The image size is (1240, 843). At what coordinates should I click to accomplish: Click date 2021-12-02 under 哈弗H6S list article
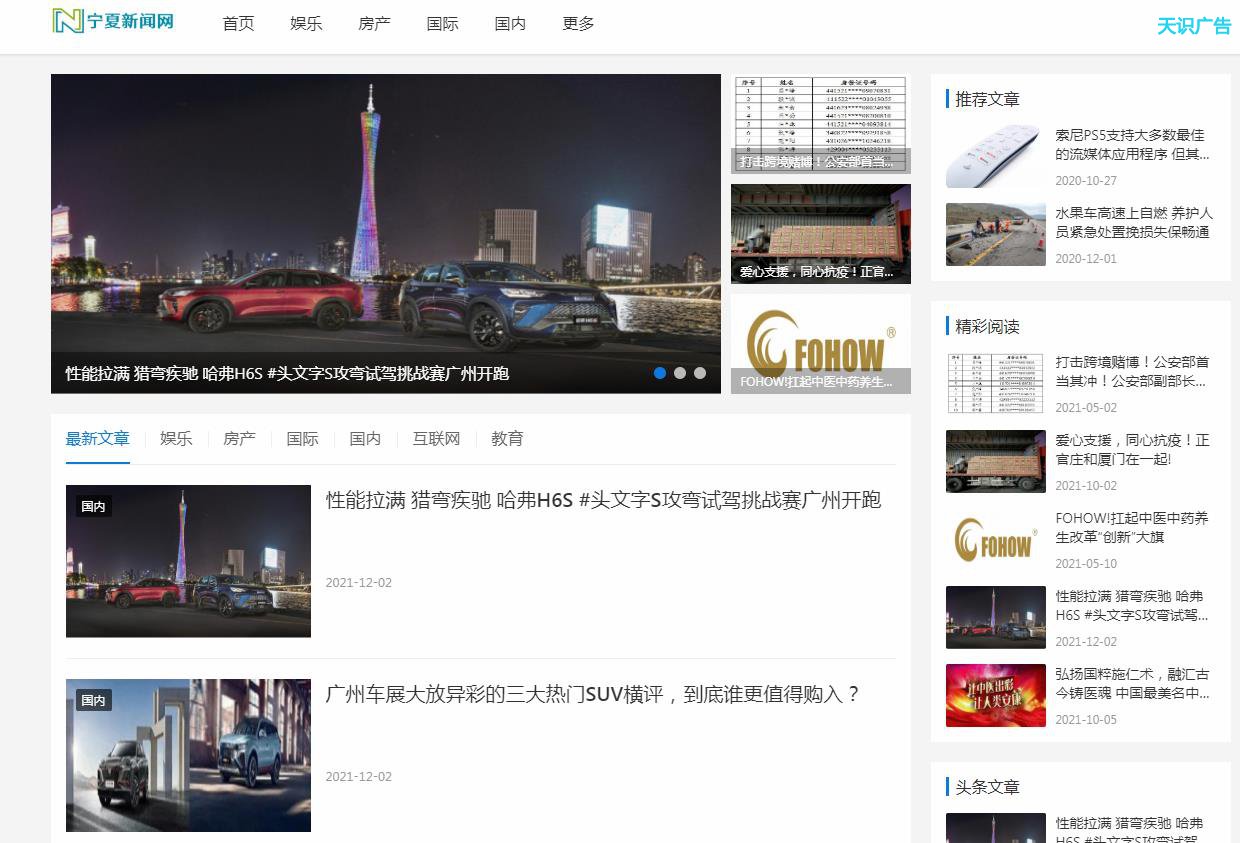[359, 583]
